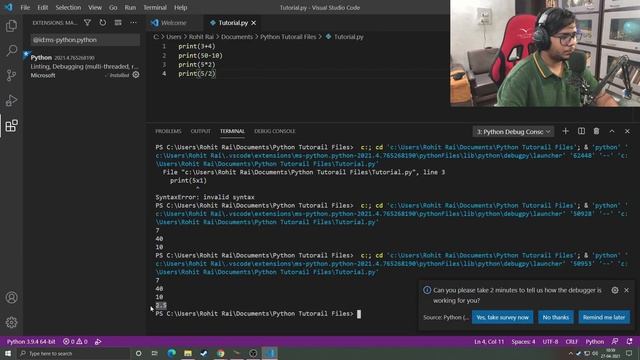Open the Help menu
Image resolution: width=640 pixels, height=360 pixels.
(x=180, y=7)
